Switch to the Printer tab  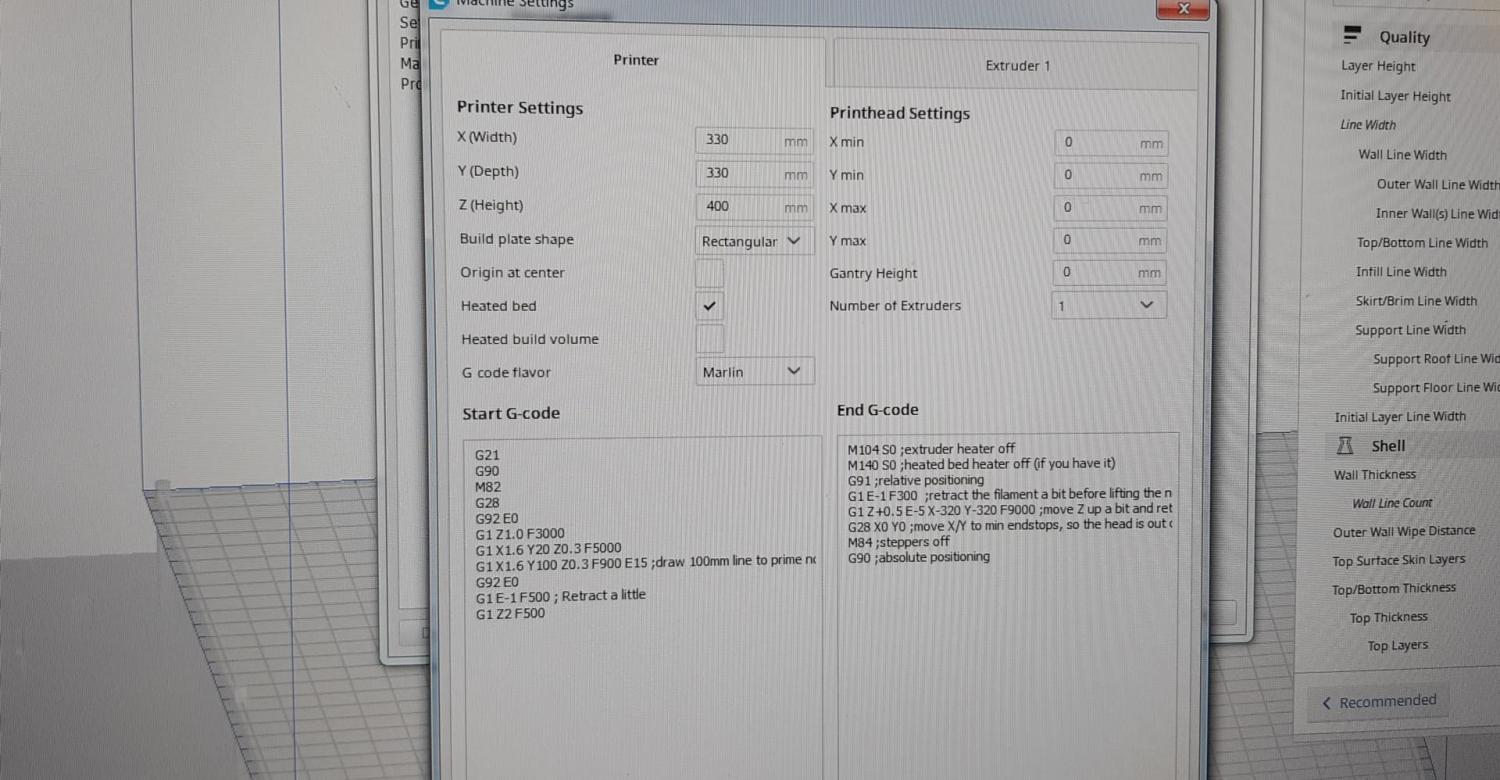[x=635, y=61]
